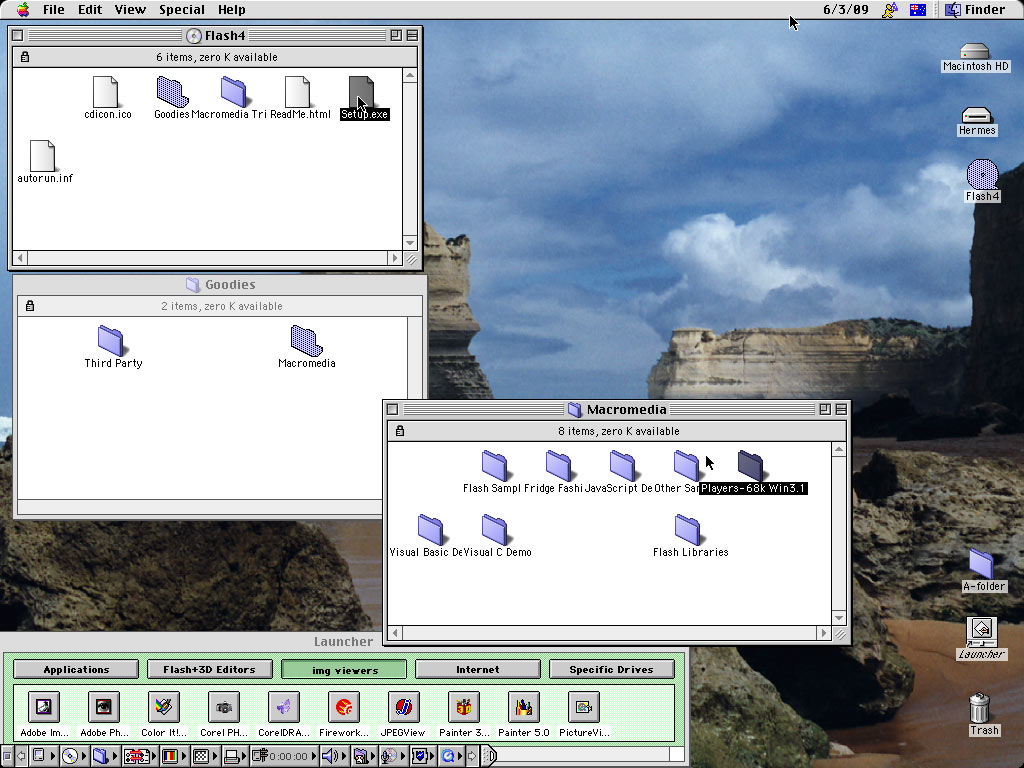The height and width of the screenshot is (768, 1024).
Task: Switch Launcher to the Flash+3D Editors category
Action: click(x=209, y=669)
